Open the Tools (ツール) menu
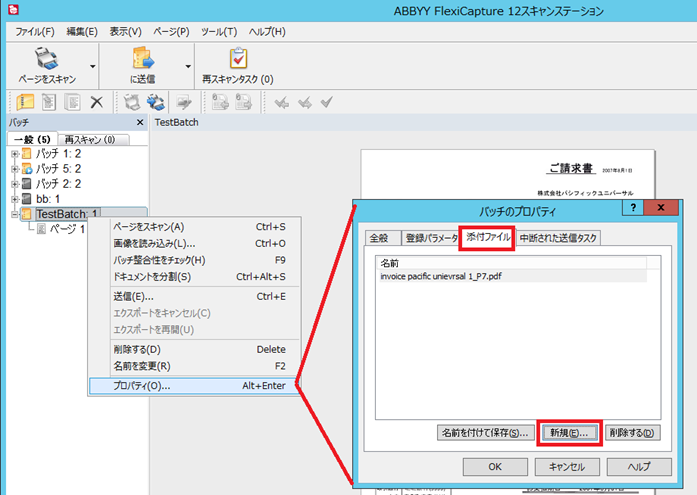The width and height of the screenshot is (697, 495). pyautogui.click(x=219, y=32)
